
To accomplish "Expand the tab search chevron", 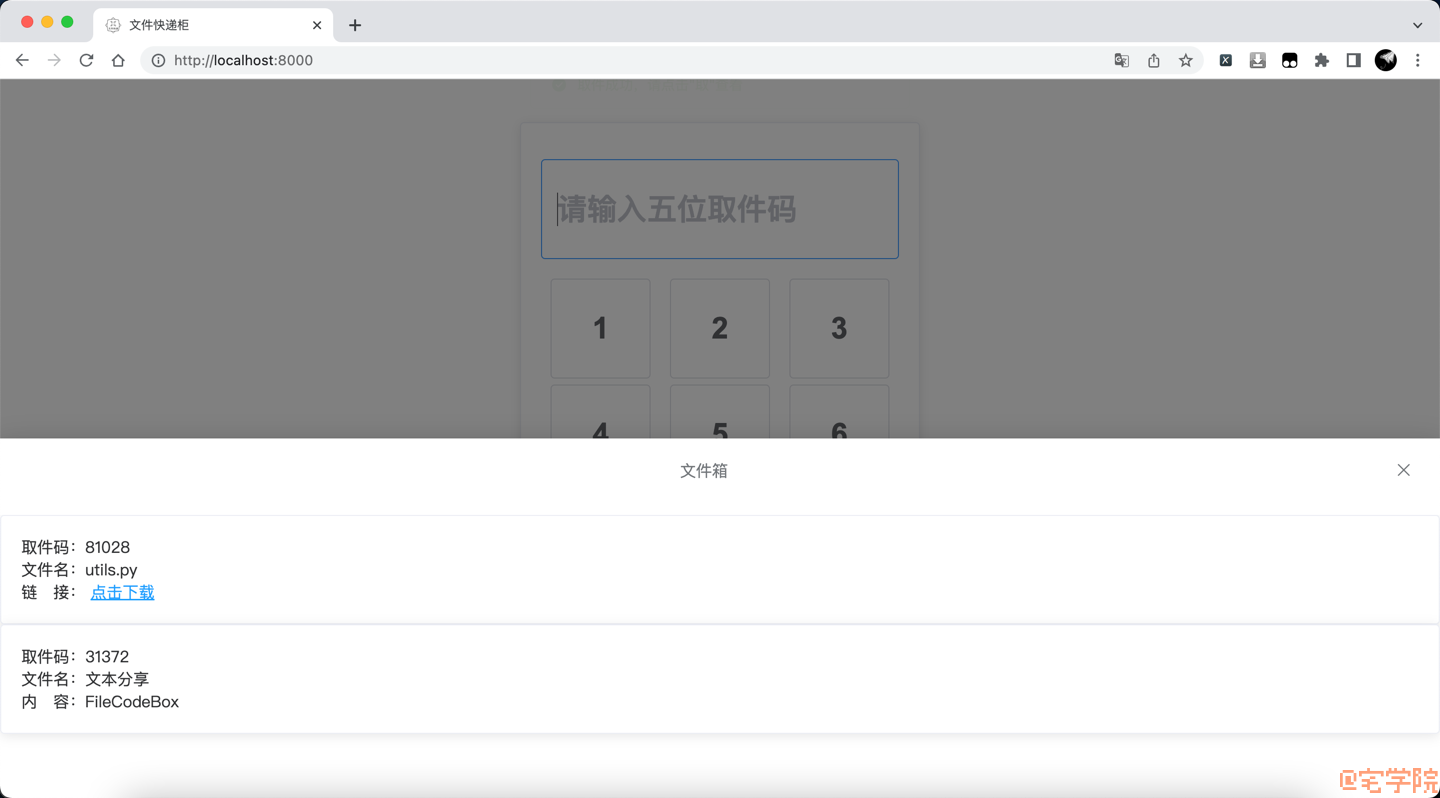I will [x=1417, y=25].
